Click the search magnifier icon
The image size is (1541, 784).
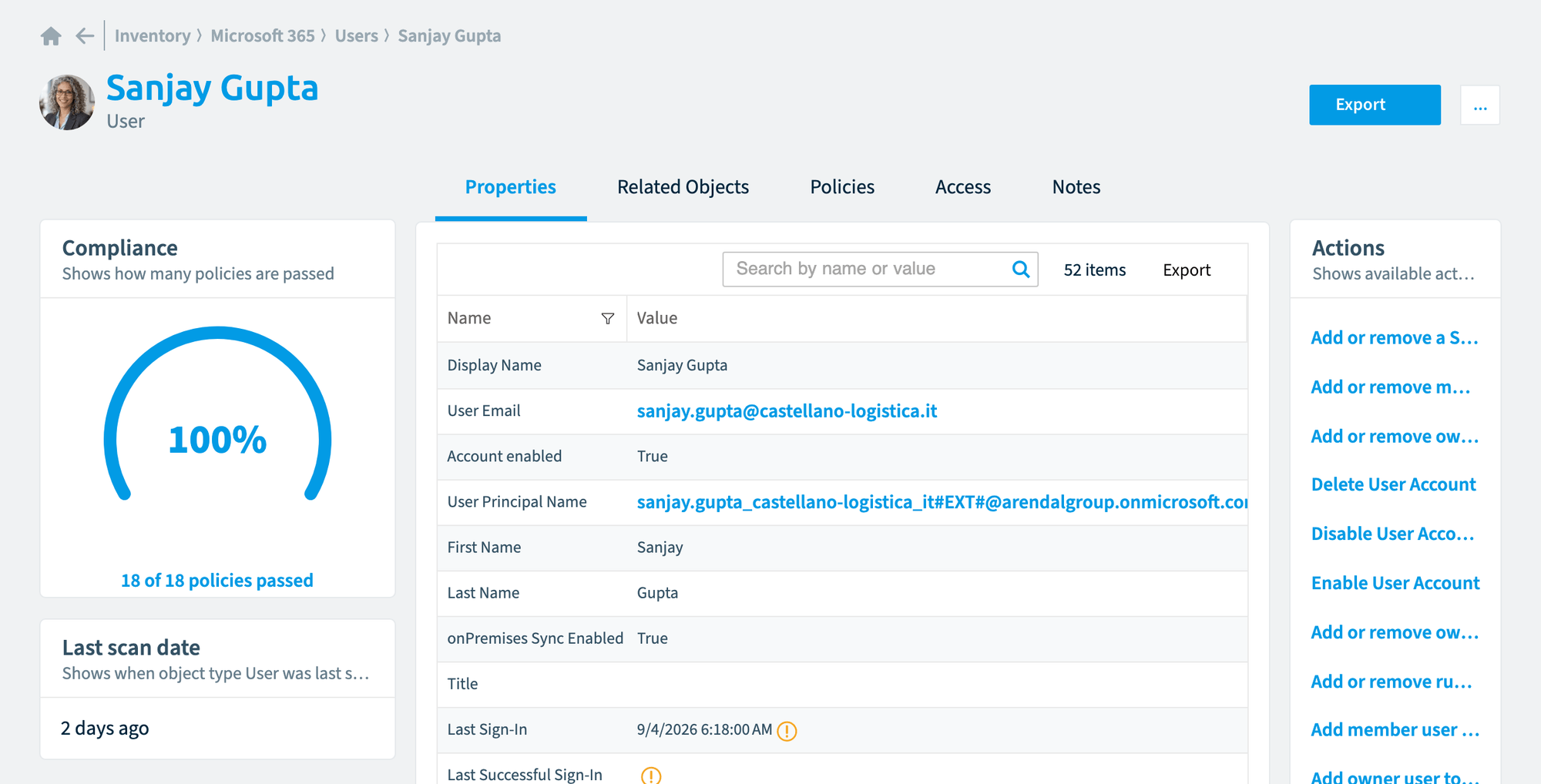click(x=1021, y=269)
